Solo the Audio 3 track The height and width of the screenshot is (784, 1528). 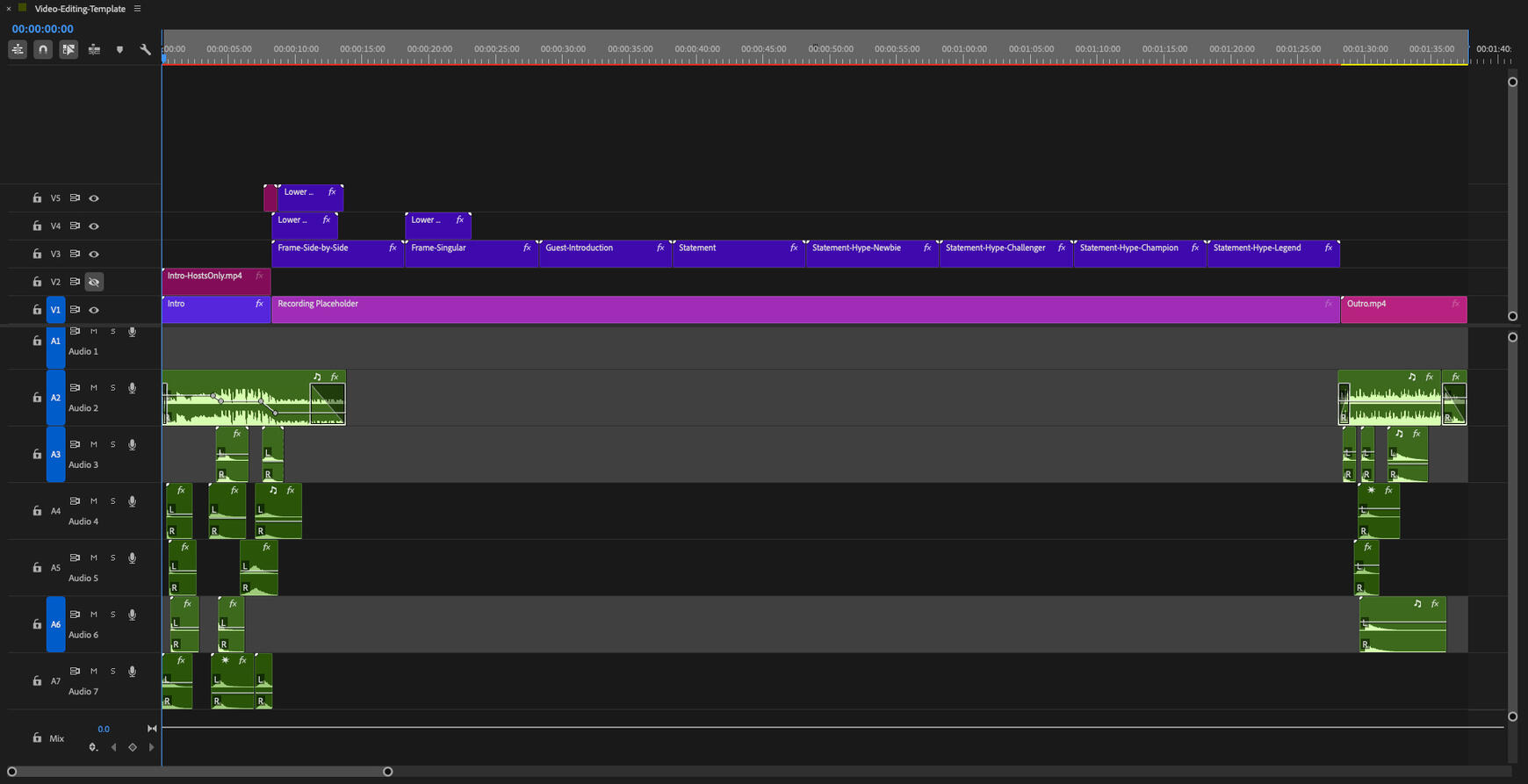[x=112, y=444]
